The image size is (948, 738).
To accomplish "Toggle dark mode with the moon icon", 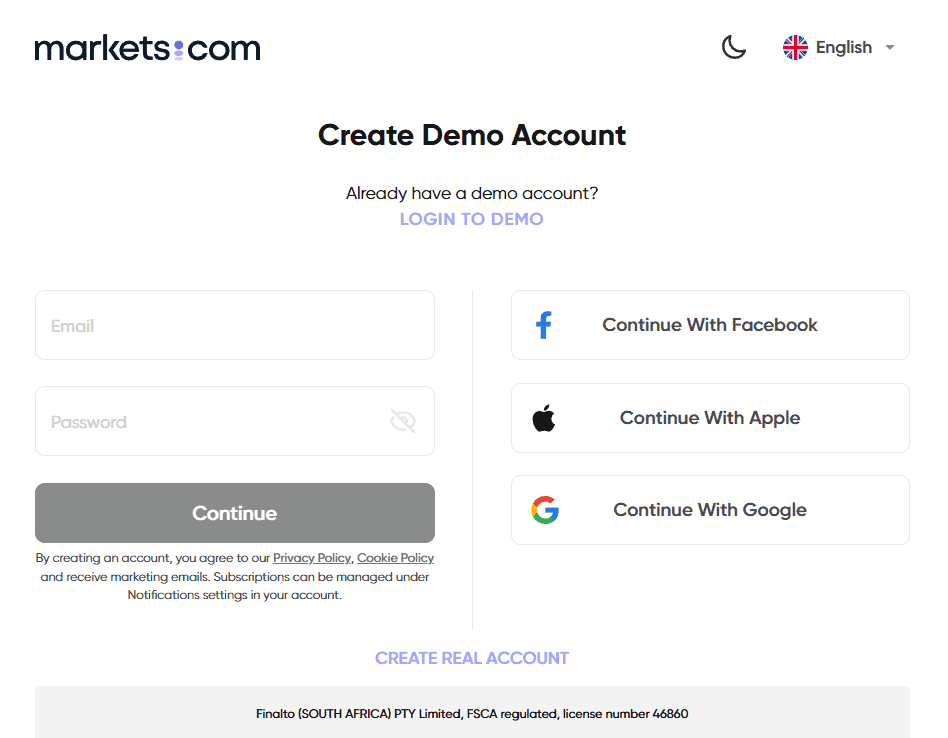I will [733, 47].
